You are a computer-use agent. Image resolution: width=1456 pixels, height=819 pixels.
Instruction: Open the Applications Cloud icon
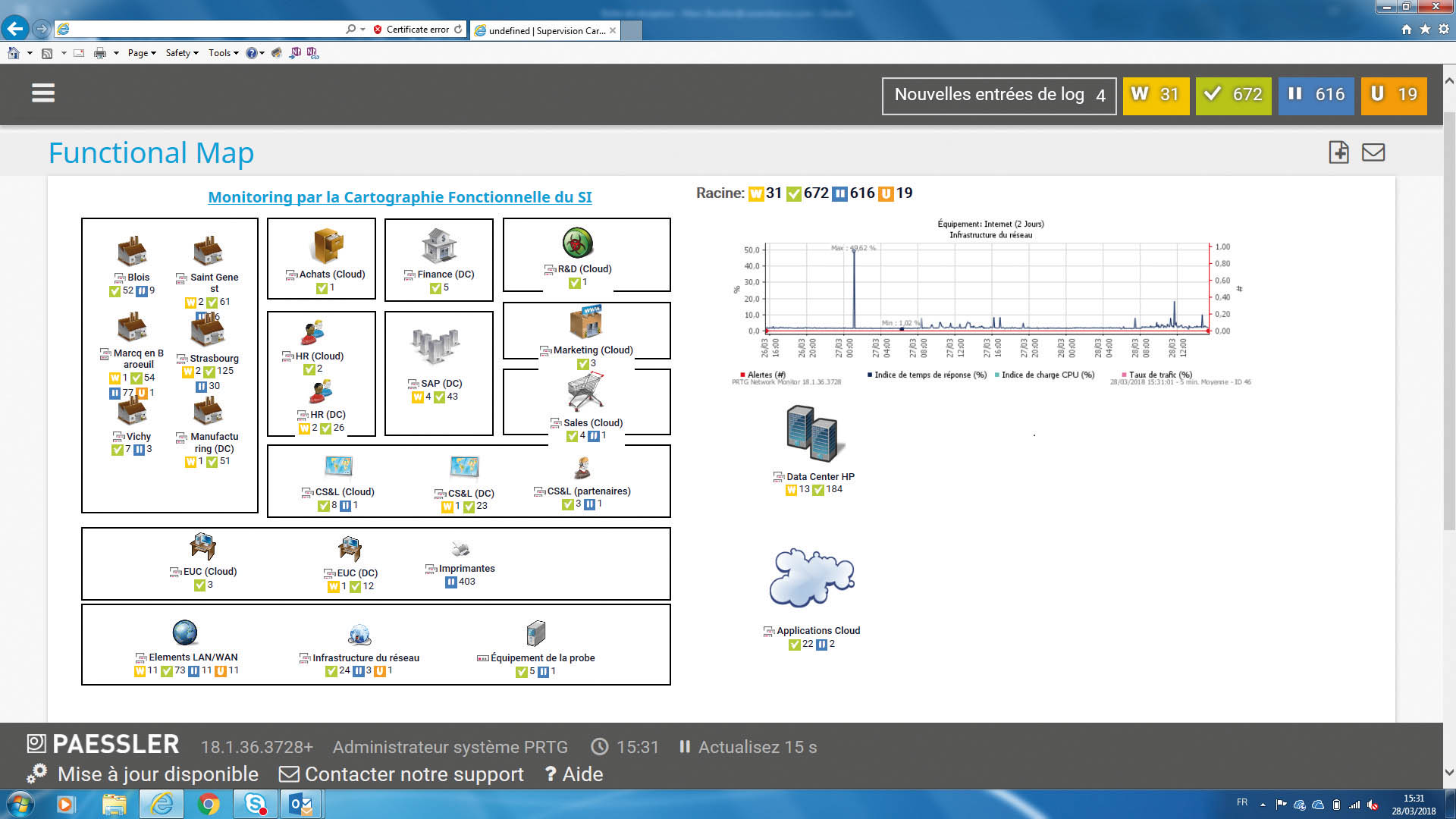pos(812,579)
